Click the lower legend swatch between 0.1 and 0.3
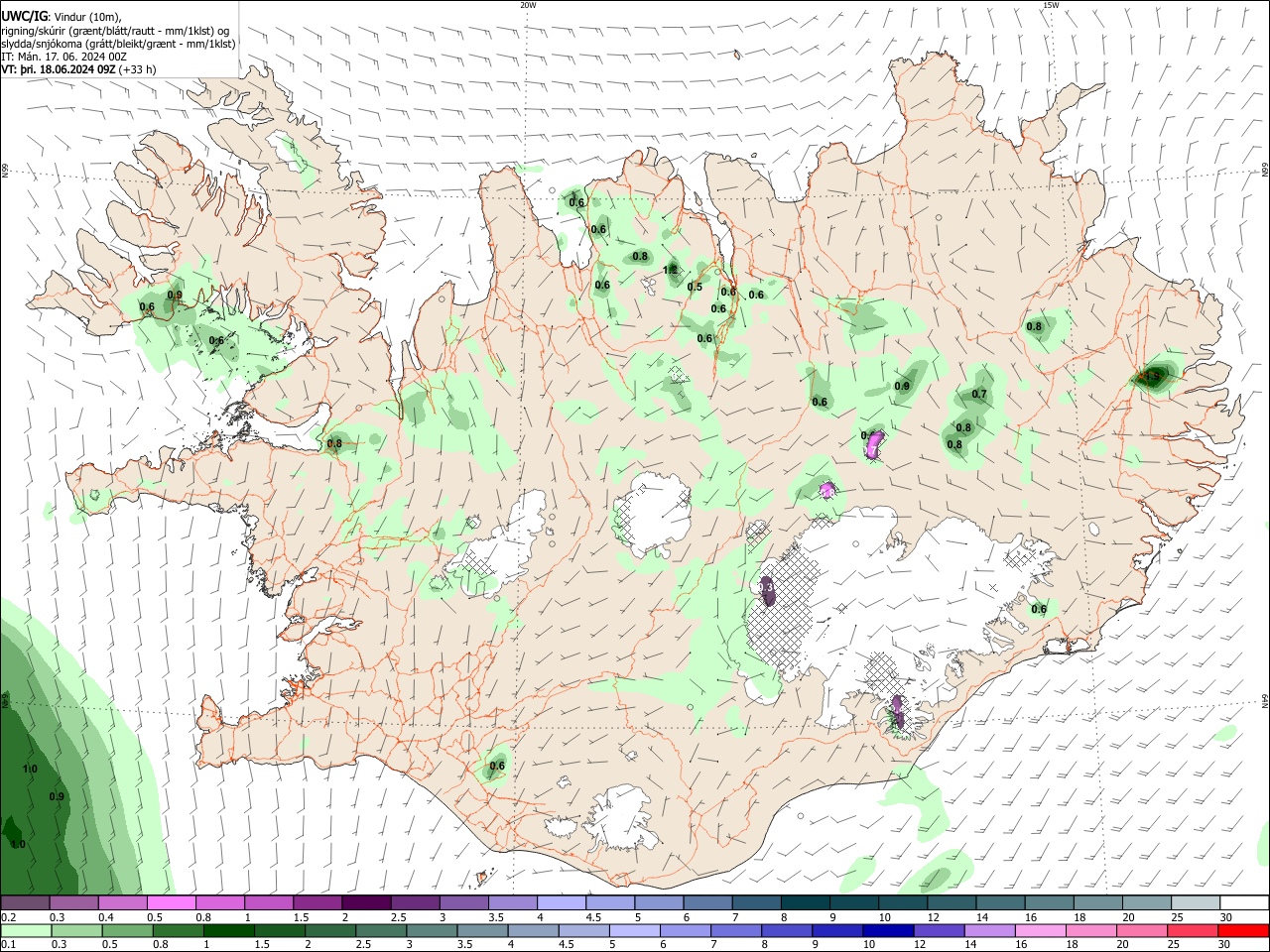The image size is (1270, 952). (x=26, y=930)
